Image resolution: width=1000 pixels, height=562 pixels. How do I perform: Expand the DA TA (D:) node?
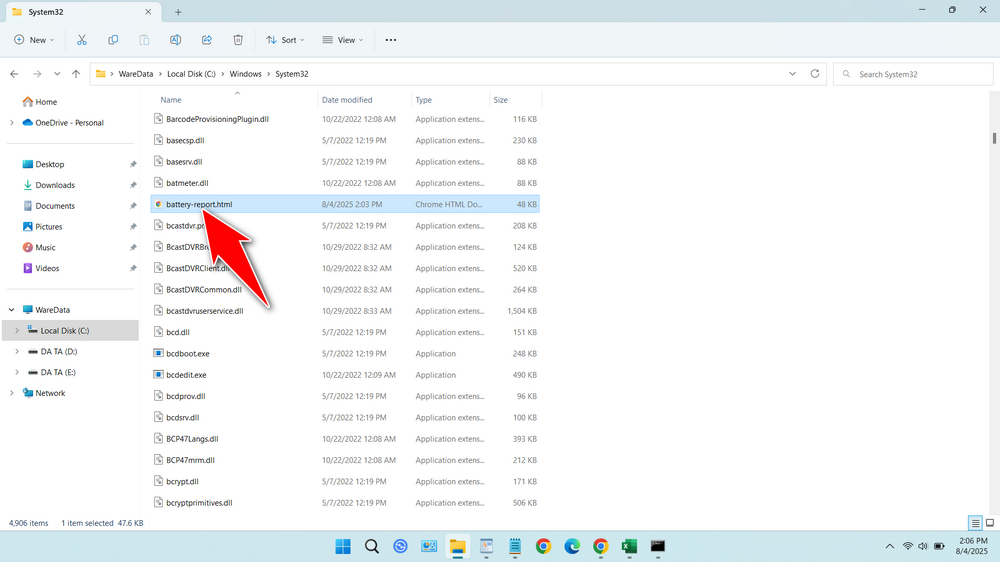click(17, 351)
